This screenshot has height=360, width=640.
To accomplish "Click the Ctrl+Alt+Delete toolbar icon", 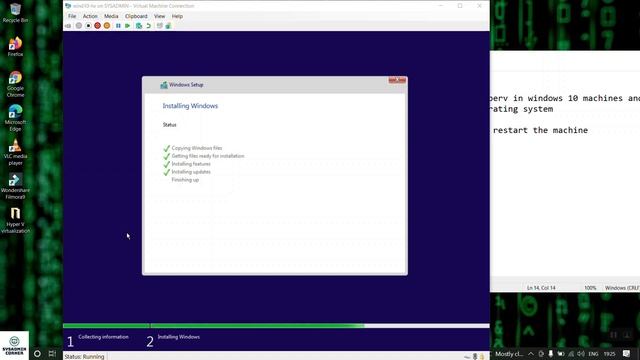I will 68,26.
